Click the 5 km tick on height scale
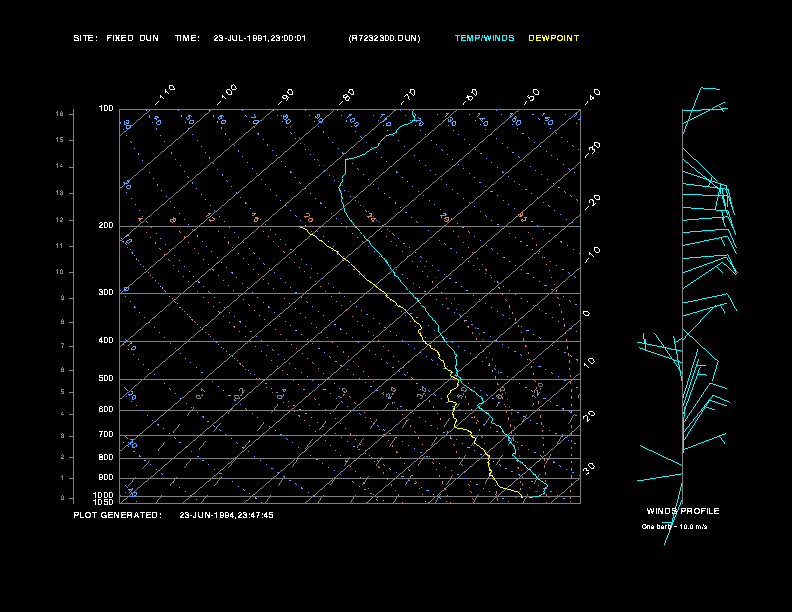Viewport: 792px width, 612px height. tap(63, 392)
